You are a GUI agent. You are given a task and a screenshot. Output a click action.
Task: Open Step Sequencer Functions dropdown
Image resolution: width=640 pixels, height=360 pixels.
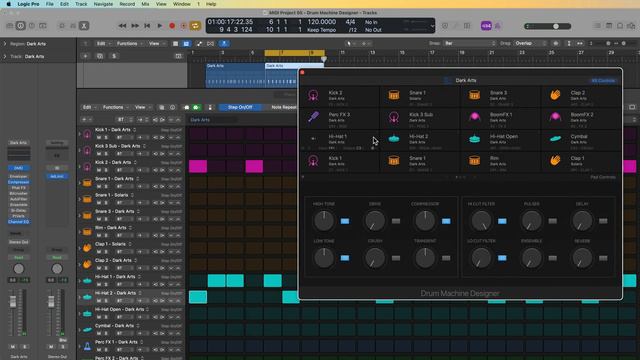point(115,107)
